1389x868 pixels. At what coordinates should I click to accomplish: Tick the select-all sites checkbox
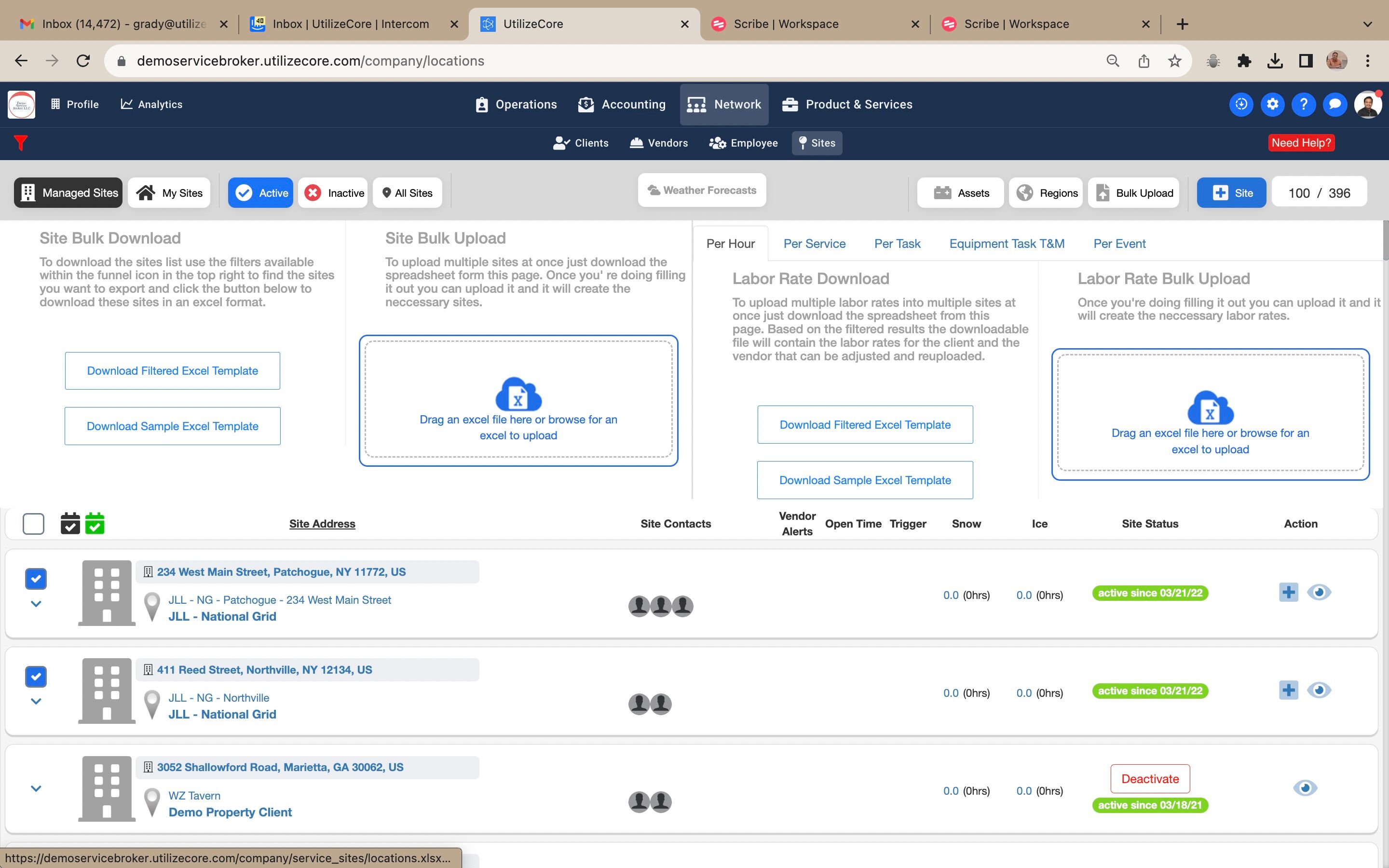pos(33,524)
